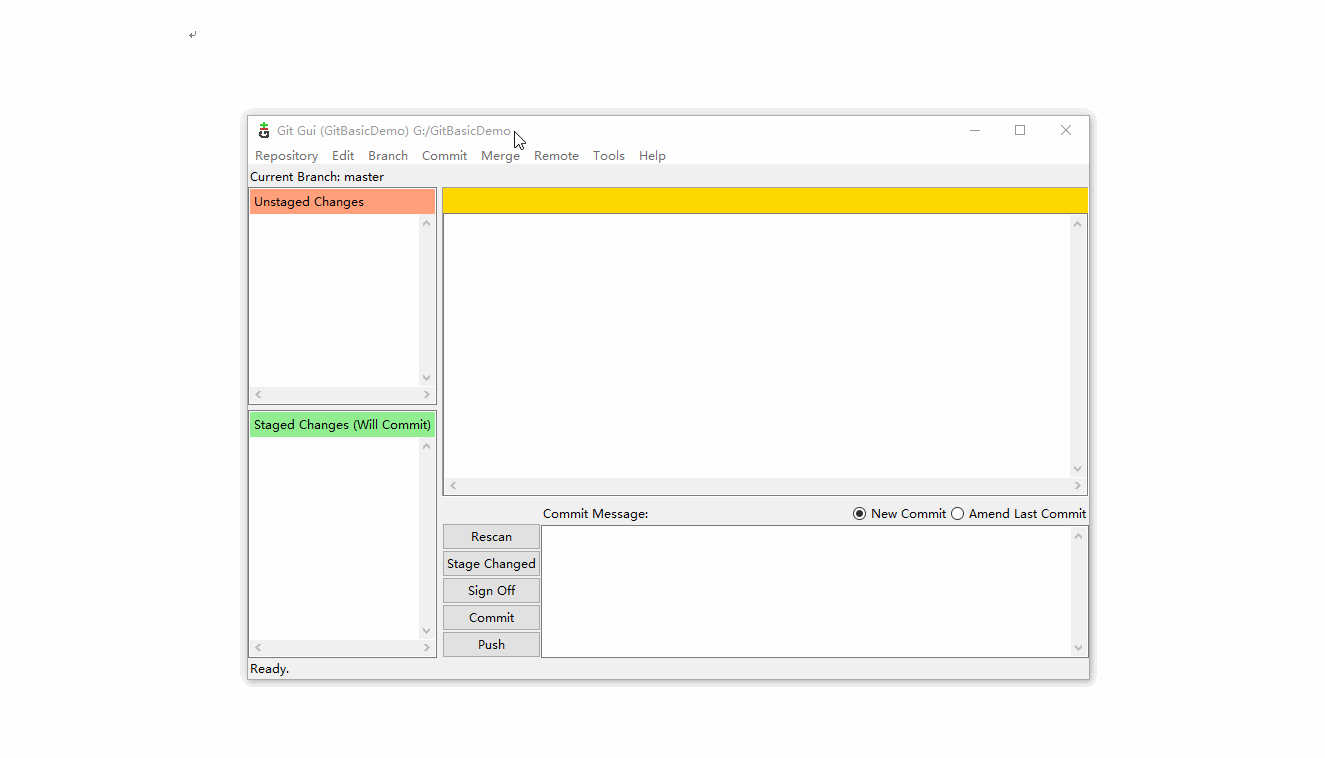Viewport: 1325px width, 758px height.
Task: Click the Ready. status bar text
Action: click(269, 669)
